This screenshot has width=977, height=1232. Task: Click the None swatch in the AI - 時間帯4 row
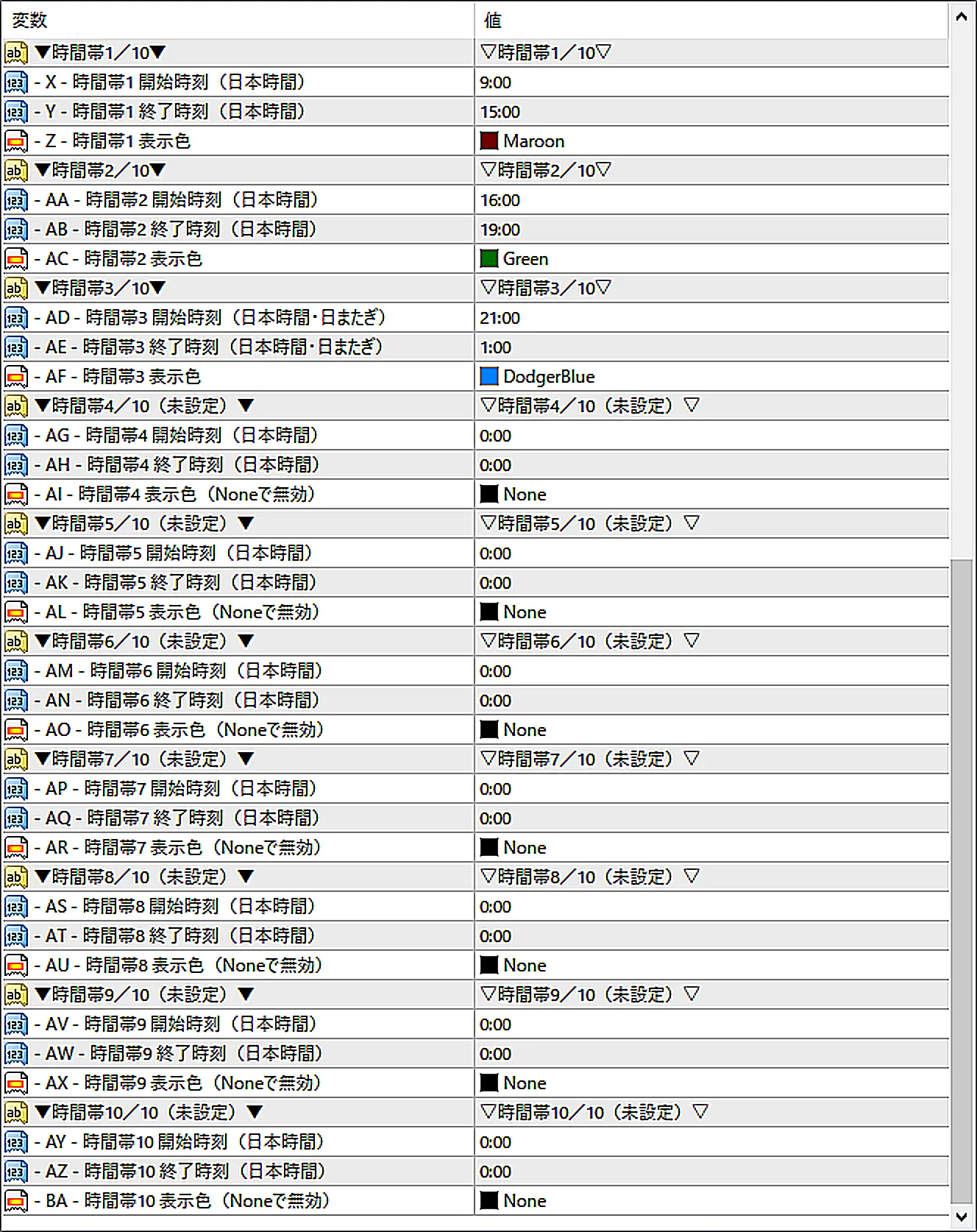489,494
